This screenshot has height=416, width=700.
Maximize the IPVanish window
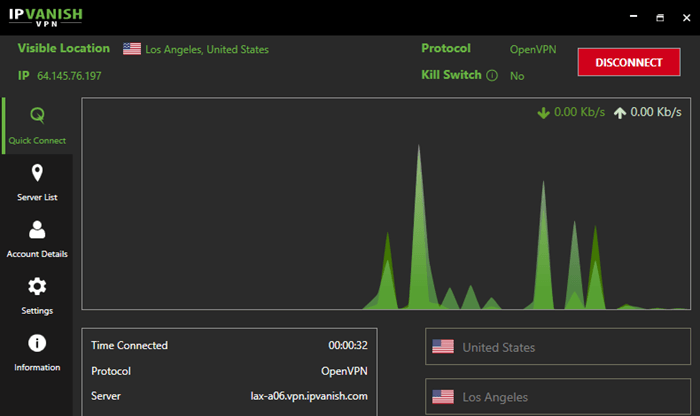coord(660,17)
